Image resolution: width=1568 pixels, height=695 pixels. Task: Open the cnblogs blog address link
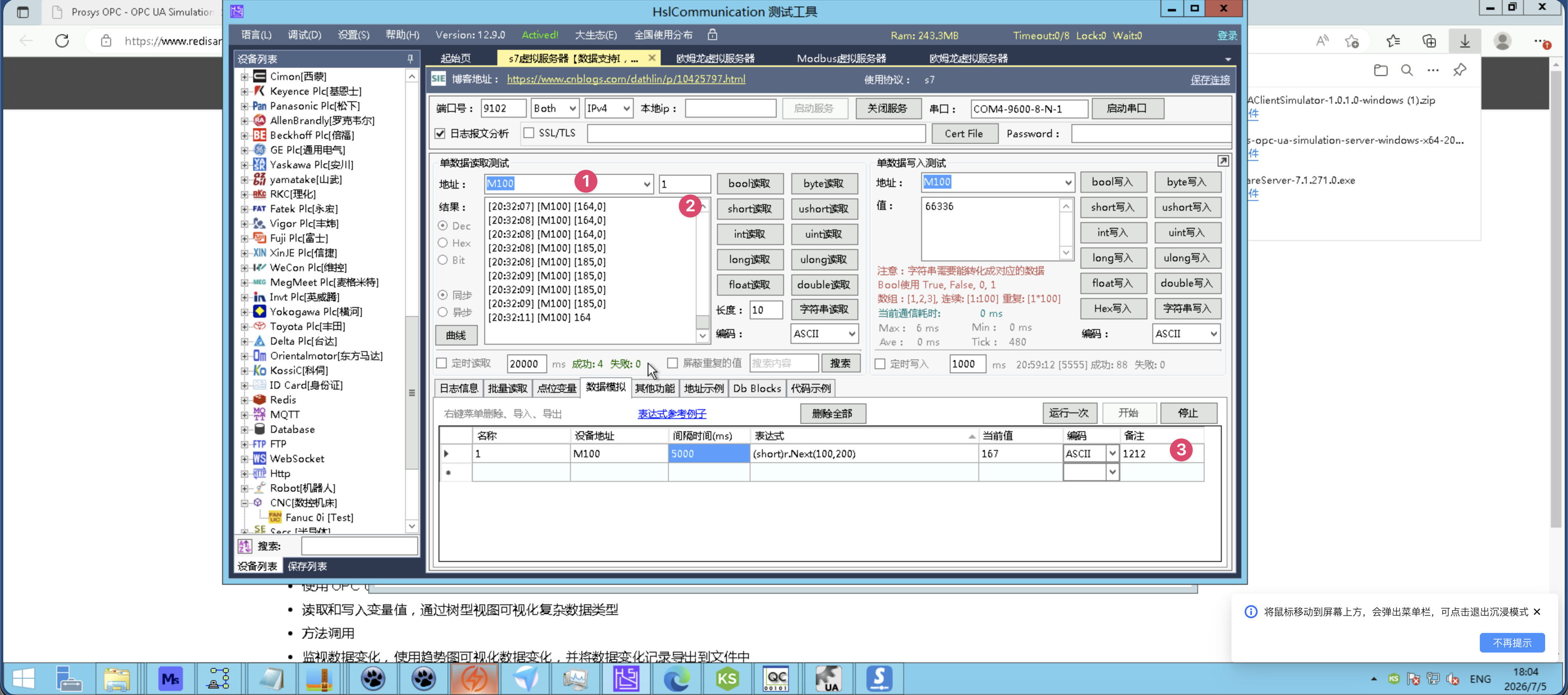[626, 79]
